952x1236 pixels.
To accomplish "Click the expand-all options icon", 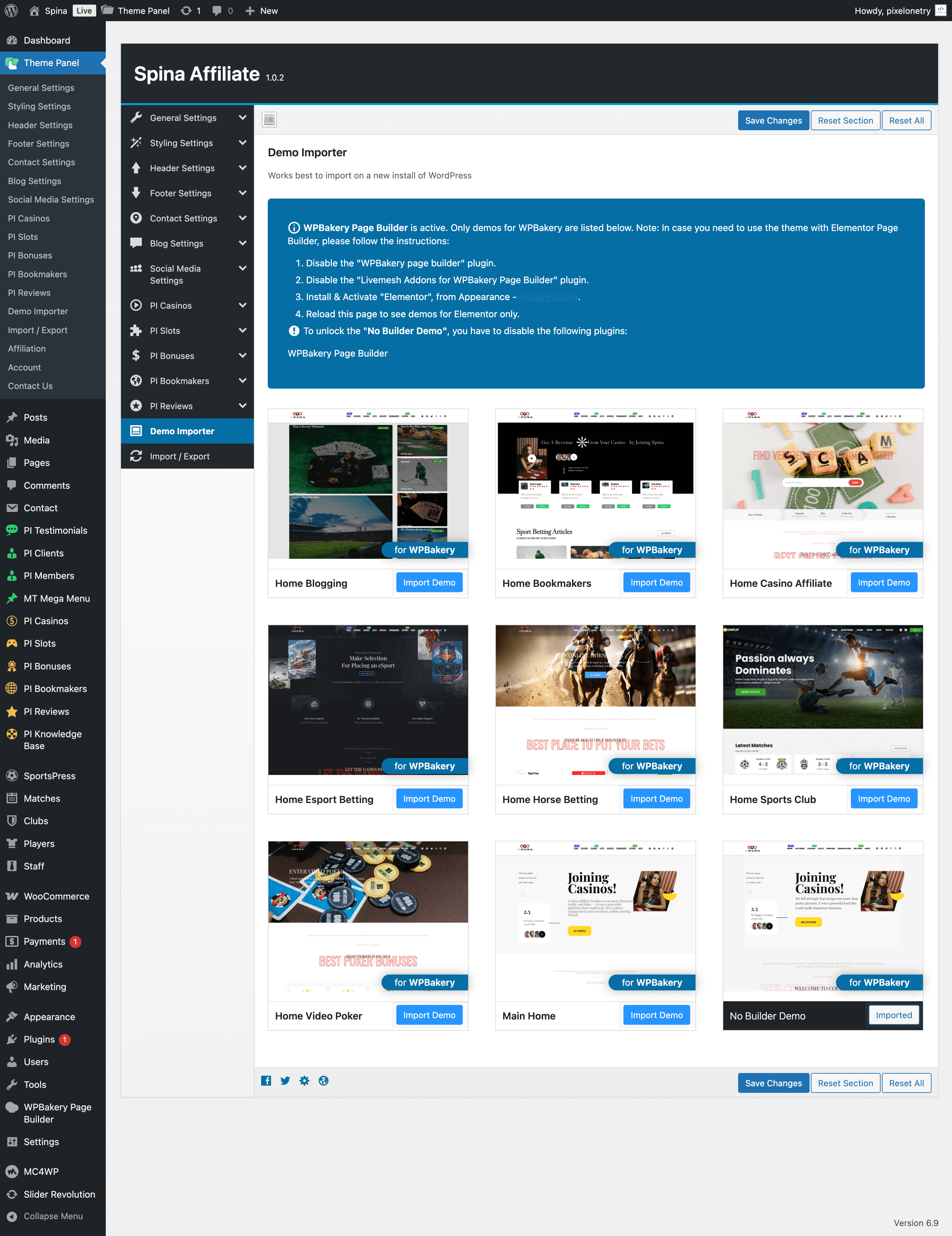I will [x=269, y=119].
